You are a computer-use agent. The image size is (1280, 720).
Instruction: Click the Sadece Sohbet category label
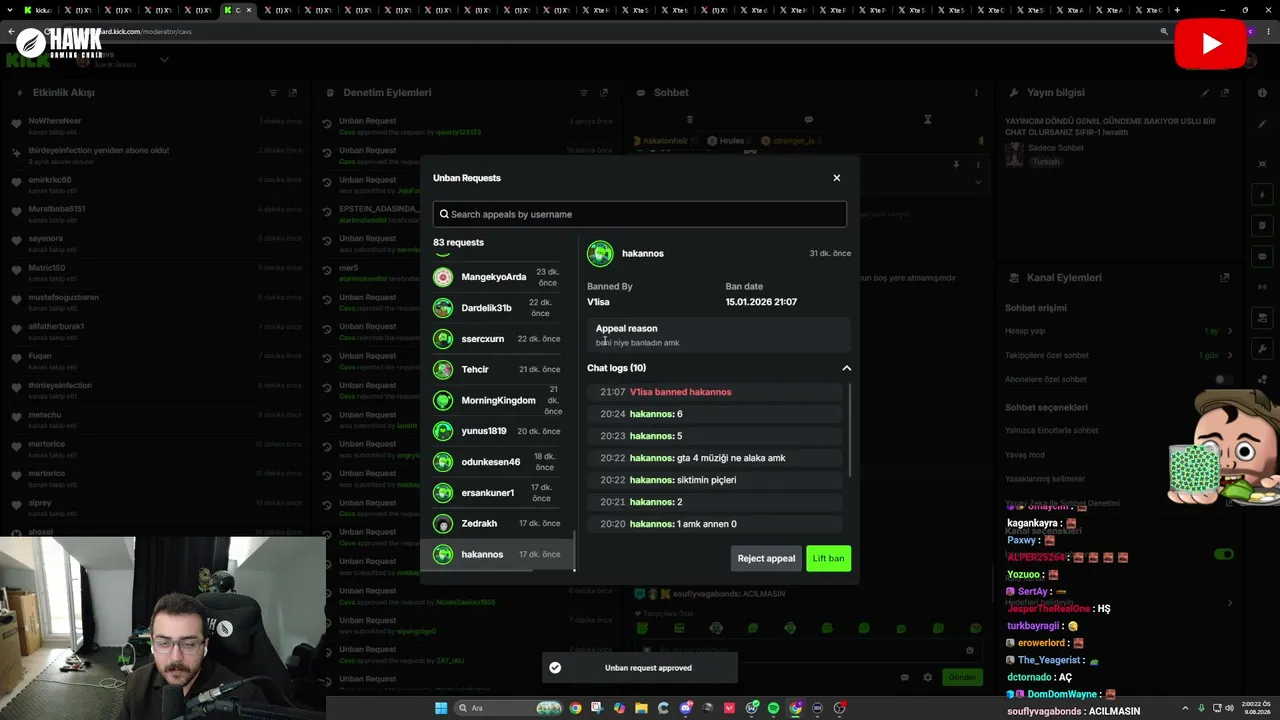tap(1056, 148)
